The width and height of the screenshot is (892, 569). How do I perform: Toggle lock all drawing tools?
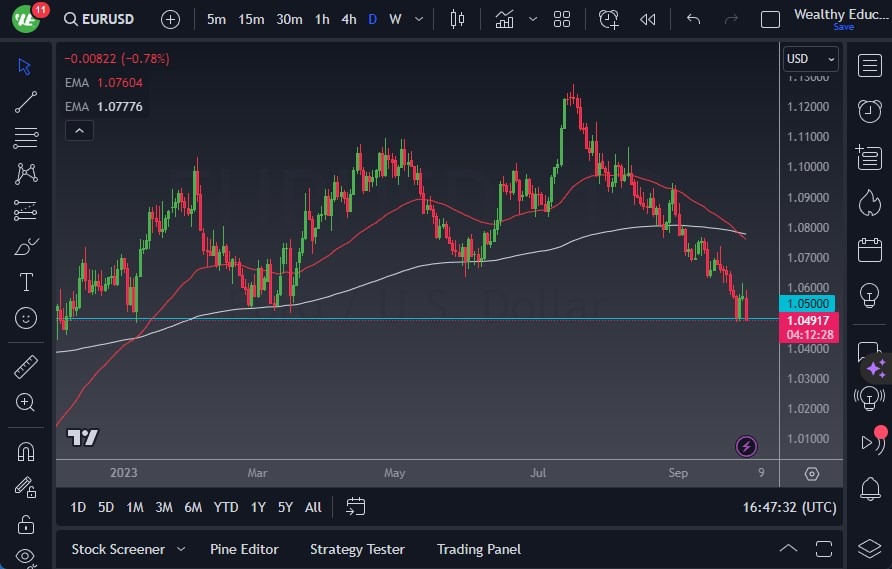[26, 523]
